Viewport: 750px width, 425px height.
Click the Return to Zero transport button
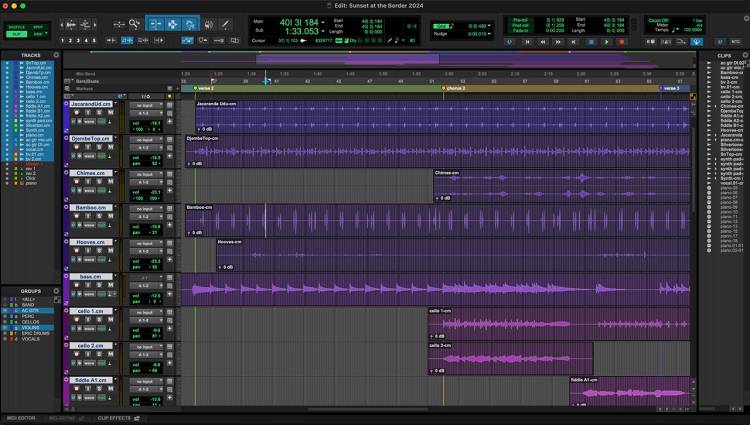pos(529,42)
